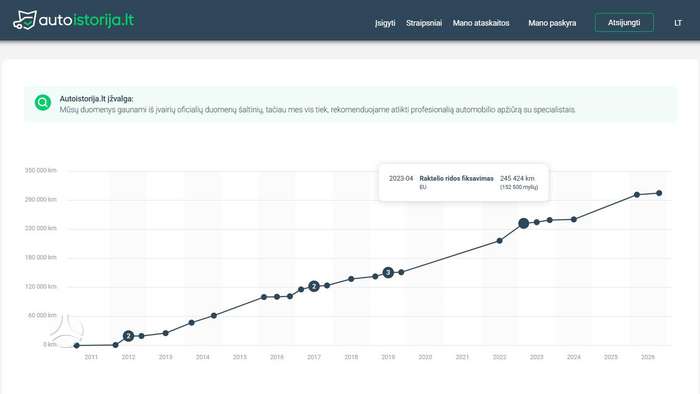Click the Atsijungti button
This screenshot has width=700, height=394.
(x=624, y=23)
